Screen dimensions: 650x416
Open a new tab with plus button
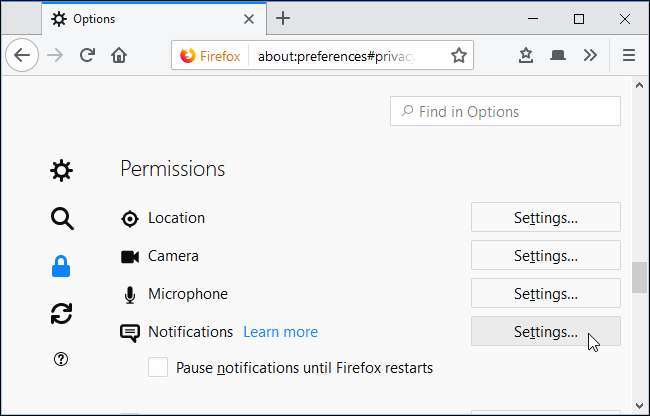click(284, 18)
